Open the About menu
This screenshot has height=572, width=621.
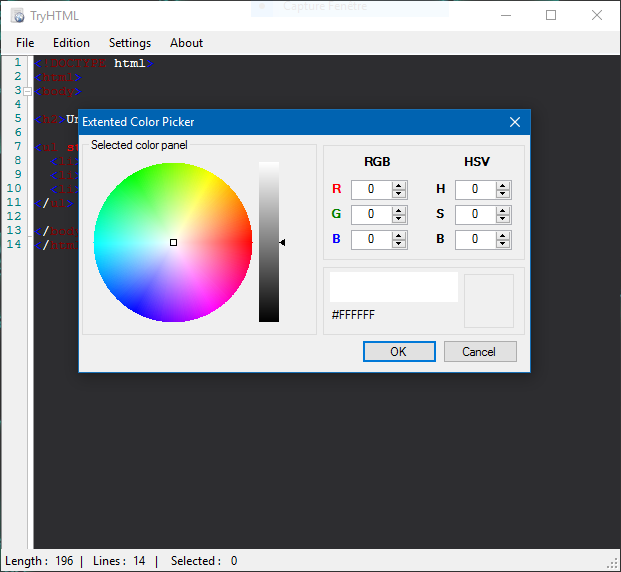click(x=186, y=43)
